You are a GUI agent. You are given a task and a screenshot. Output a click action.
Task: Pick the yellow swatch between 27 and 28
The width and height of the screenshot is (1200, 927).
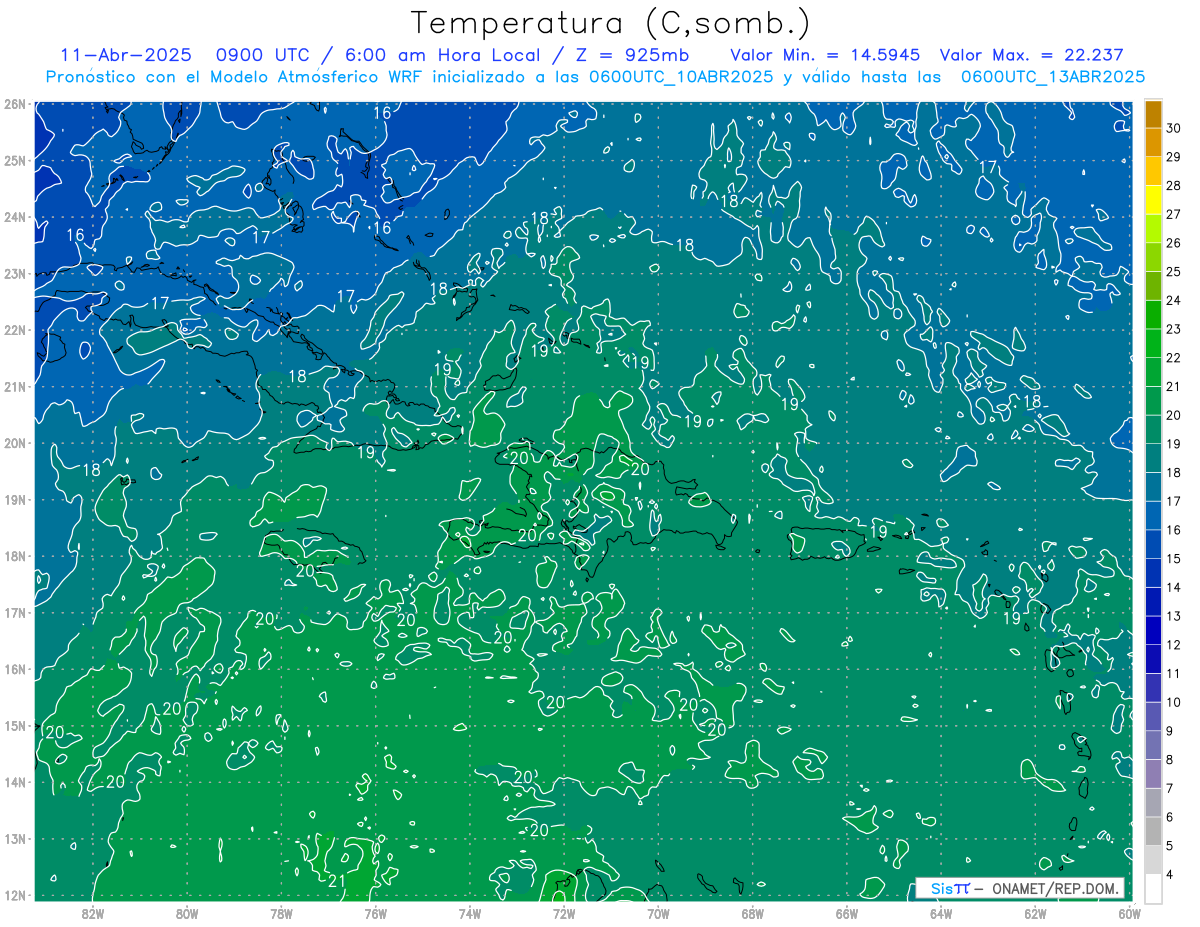click(1153, 199)
